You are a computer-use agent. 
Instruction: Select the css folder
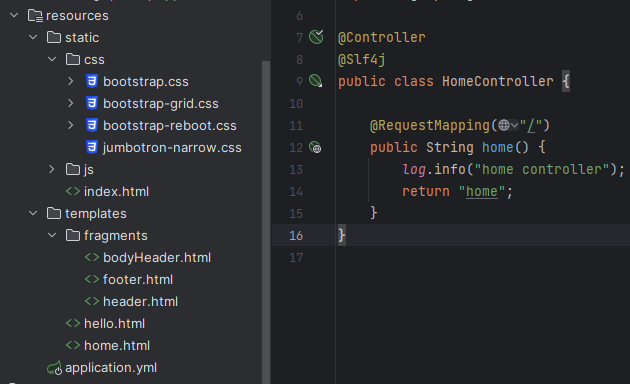[x=94, y=59]
